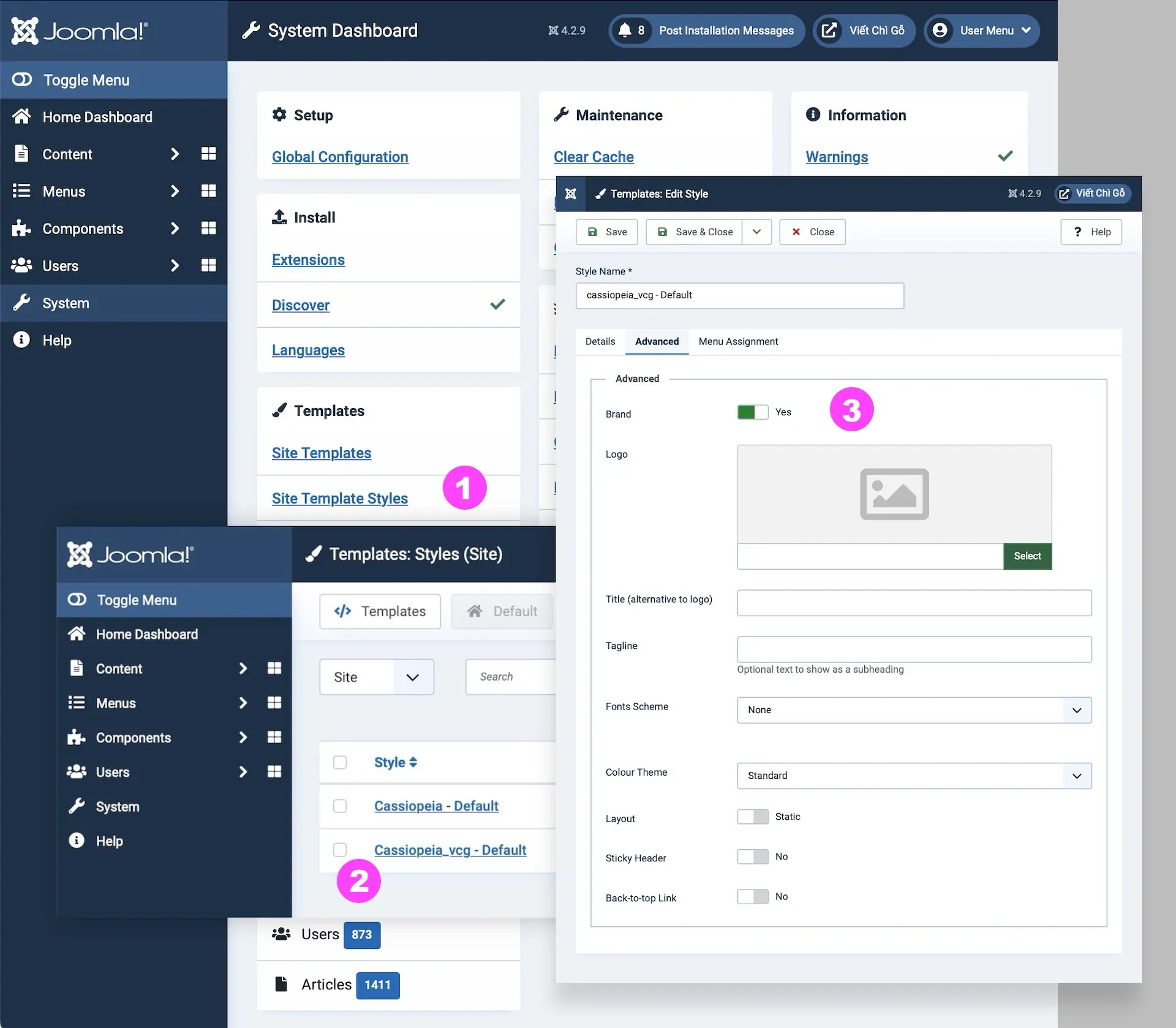The image size is (1176, 1028).
Task: Check the Cassiopeia_vcg - Default checkbox
Action: (x=340, y=850)
